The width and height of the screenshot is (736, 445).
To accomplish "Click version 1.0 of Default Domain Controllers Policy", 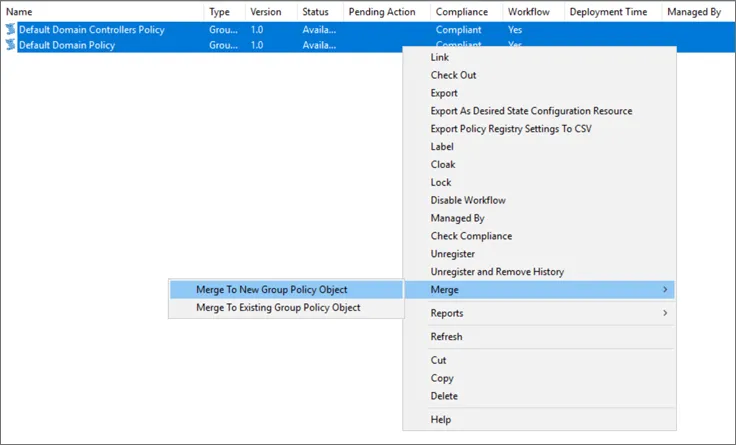I will click(x=257, y=30).
